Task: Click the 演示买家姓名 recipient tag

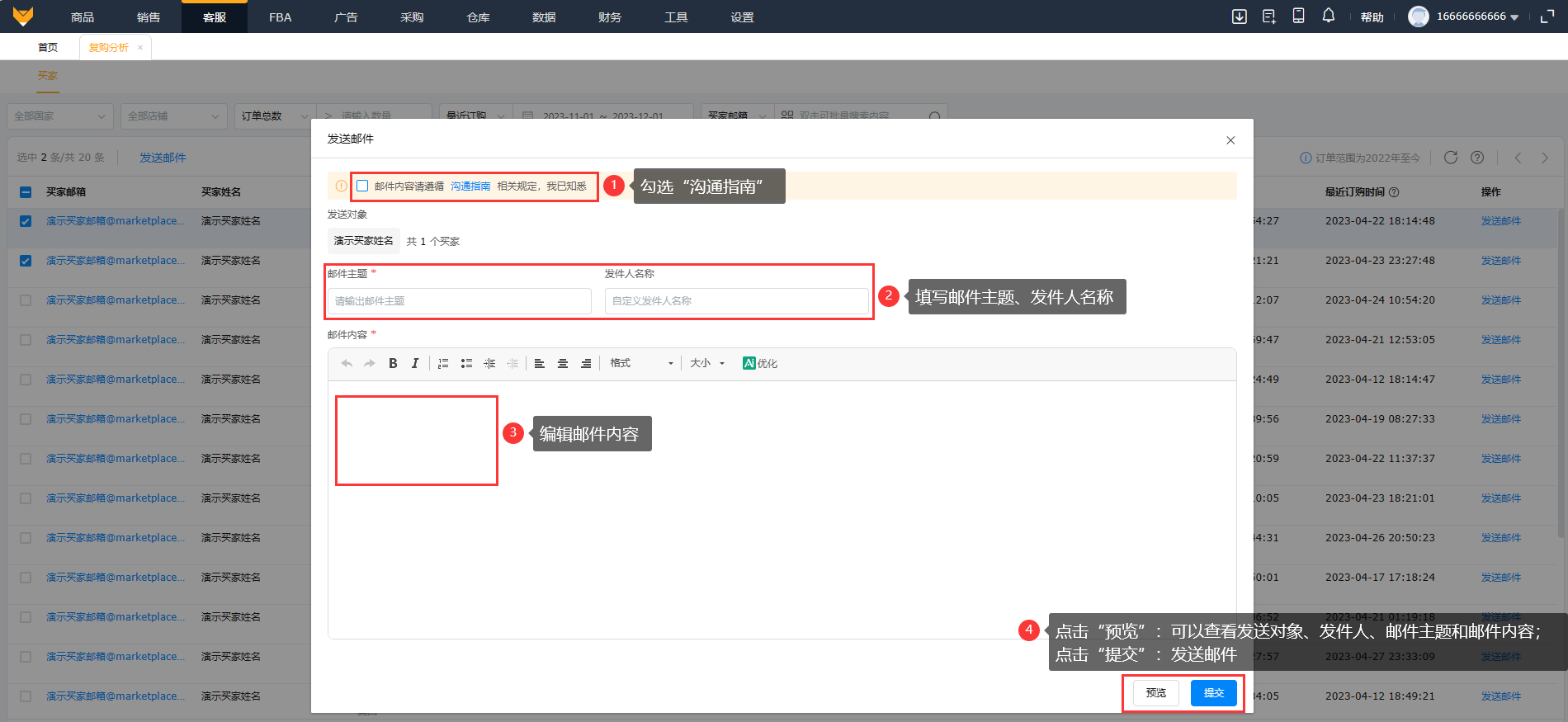Action: pos(364,241)
